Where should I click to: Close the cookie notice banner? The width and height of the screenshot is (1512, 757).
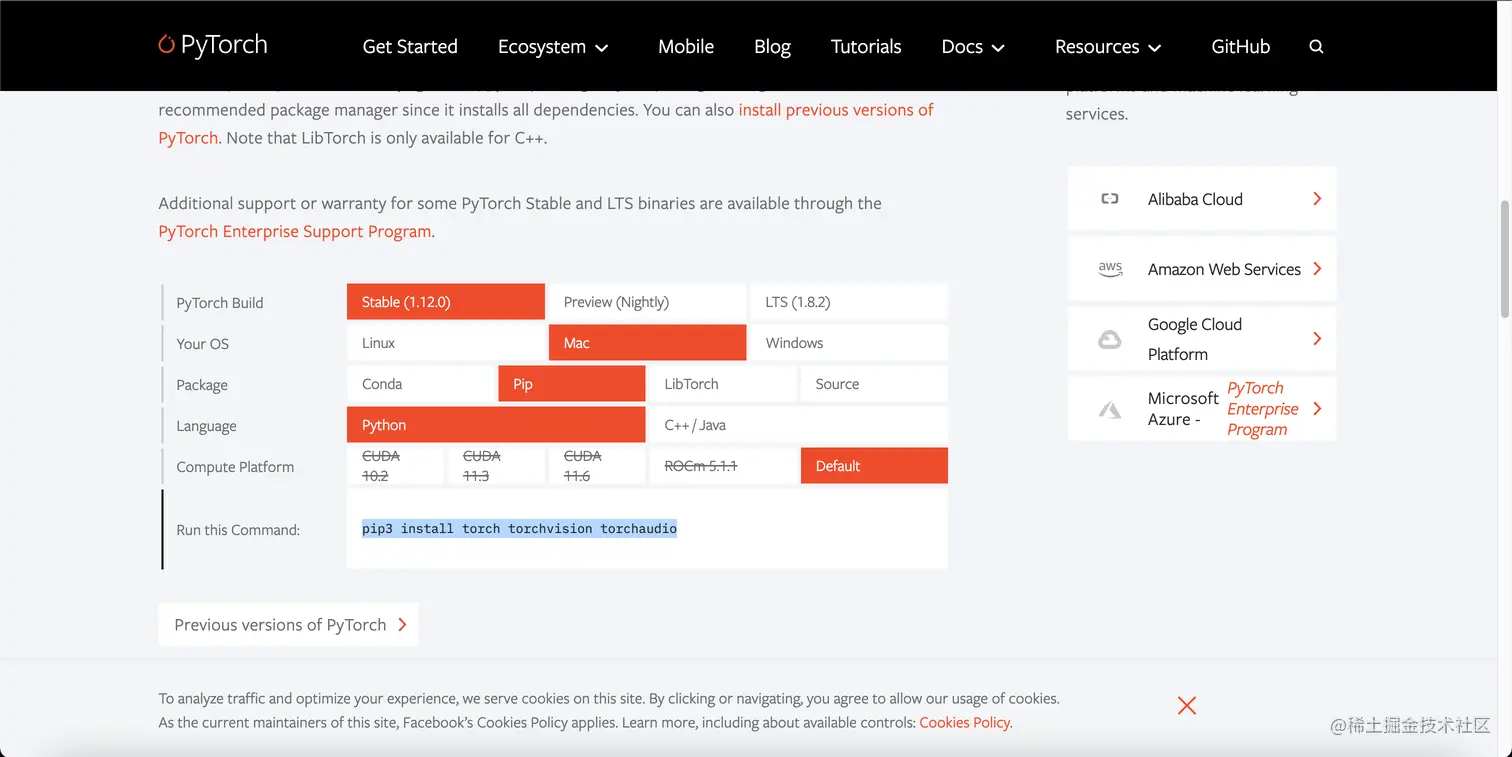click(1187, 705)
